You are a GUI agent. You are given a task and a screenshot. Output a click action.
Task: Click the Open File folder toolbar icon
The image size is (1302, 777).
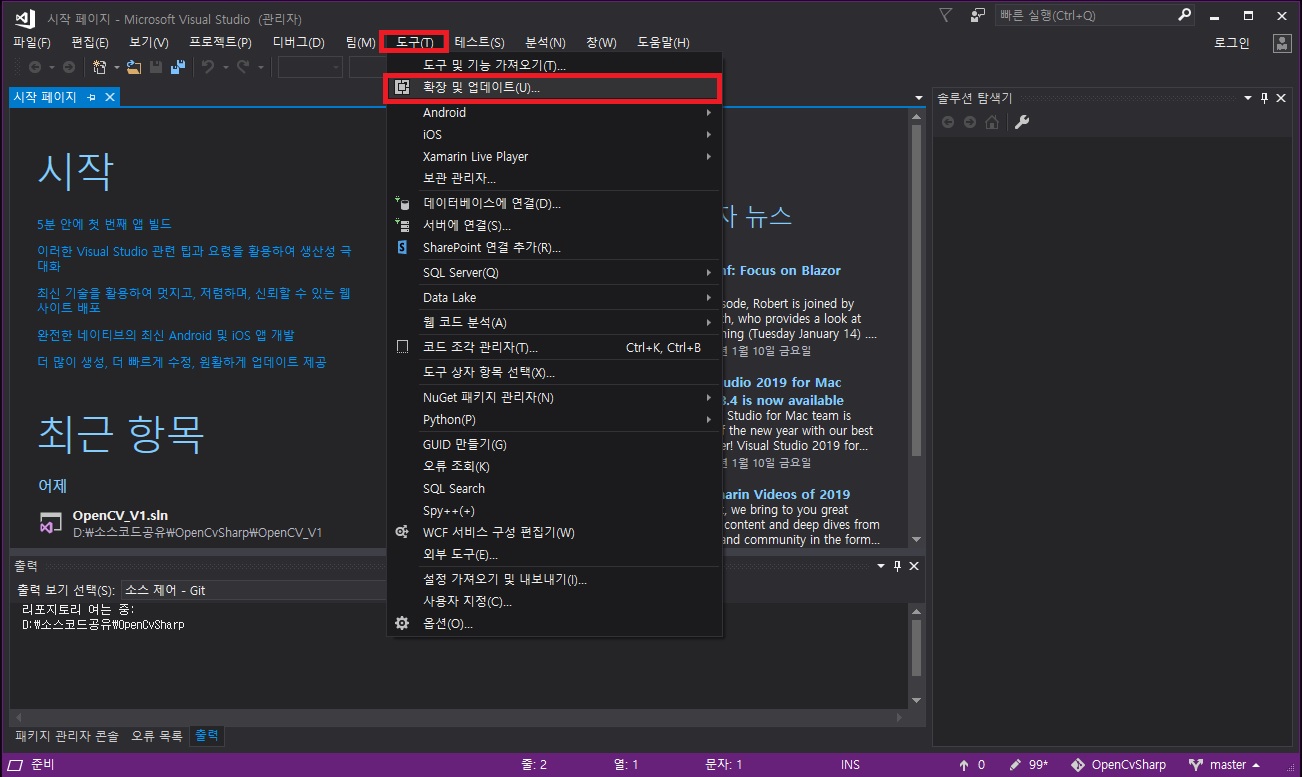[x=134, y=67]
